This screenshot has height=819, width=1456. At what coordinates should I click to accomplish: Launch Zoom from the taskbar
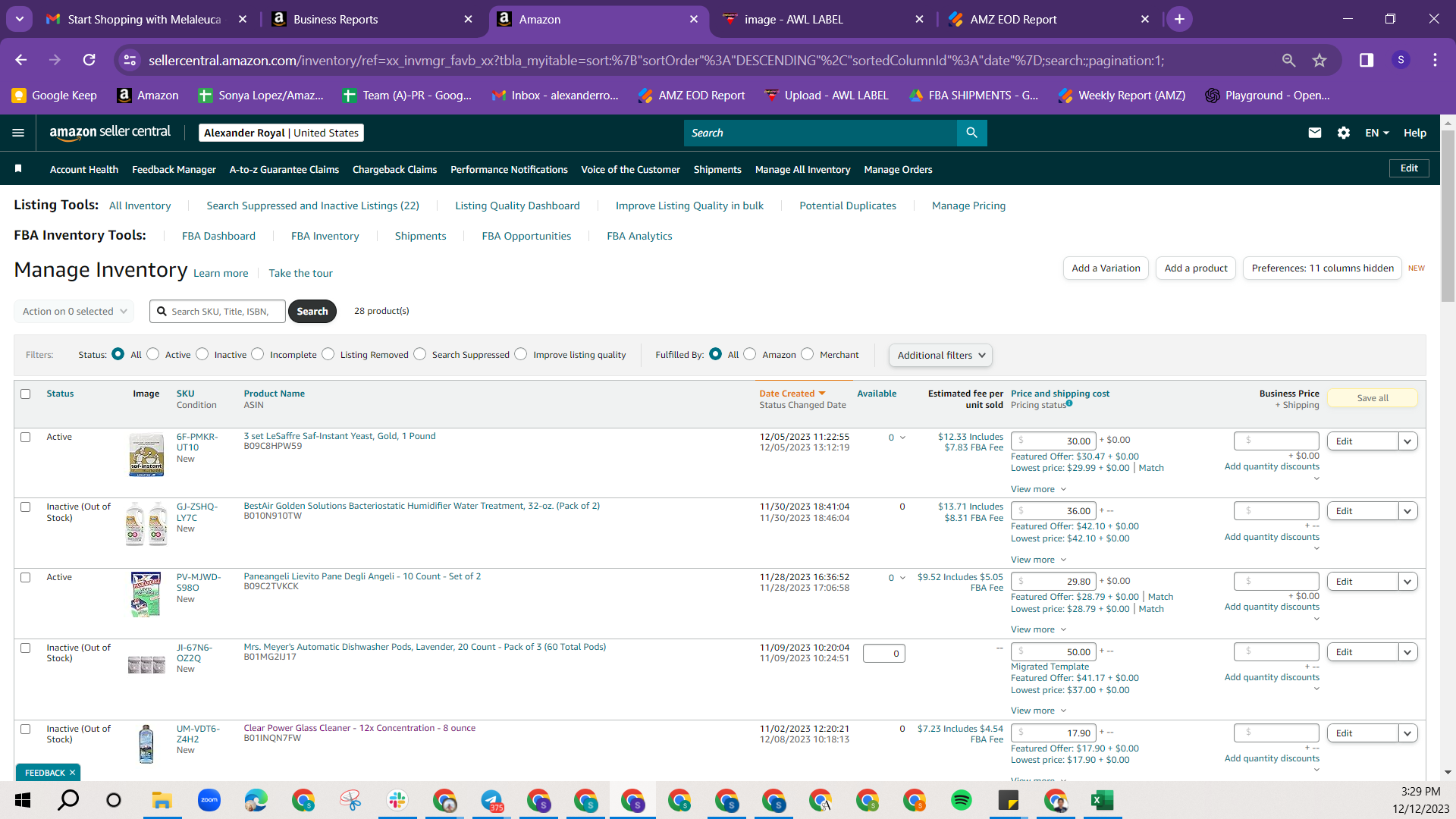[x=209, y=800]
